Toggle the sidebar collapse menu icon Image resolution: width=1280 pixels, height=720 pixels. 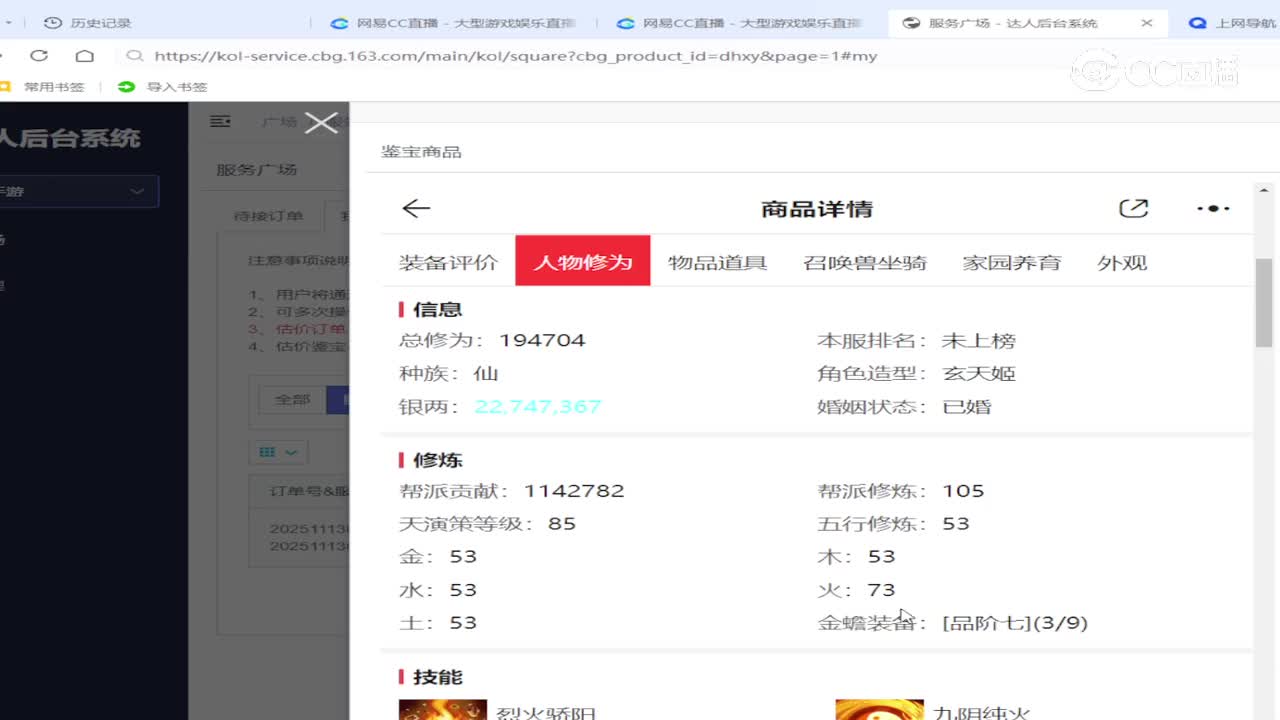221,121
